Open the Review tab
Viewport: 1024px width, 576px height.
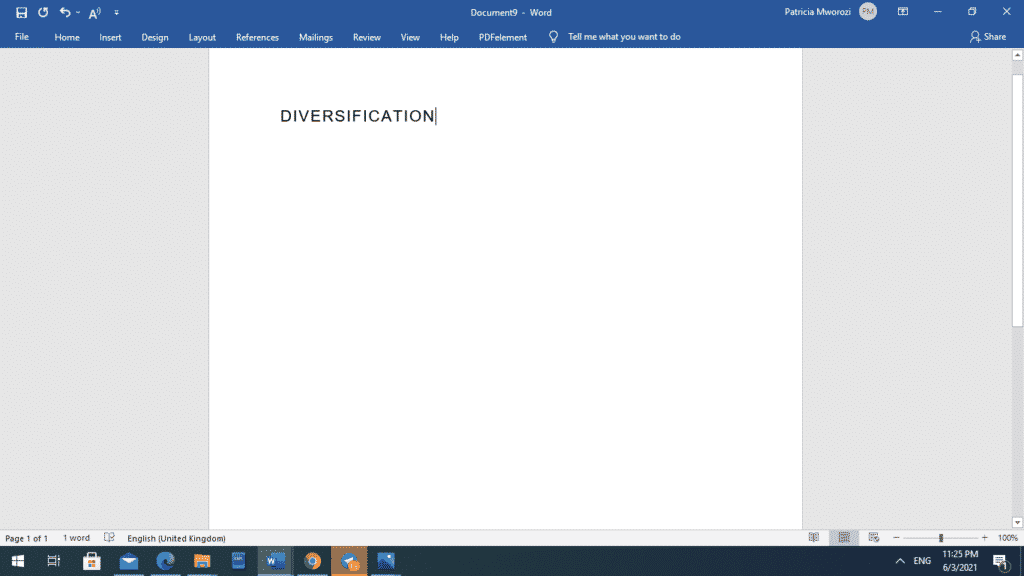(366, 37)
